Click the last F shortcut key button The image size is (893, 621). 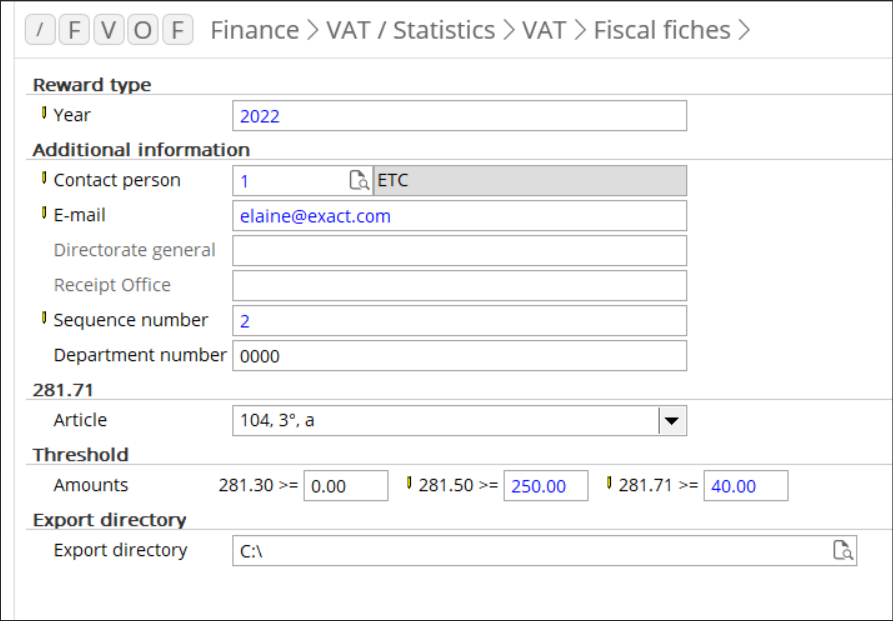coord(177,31)
